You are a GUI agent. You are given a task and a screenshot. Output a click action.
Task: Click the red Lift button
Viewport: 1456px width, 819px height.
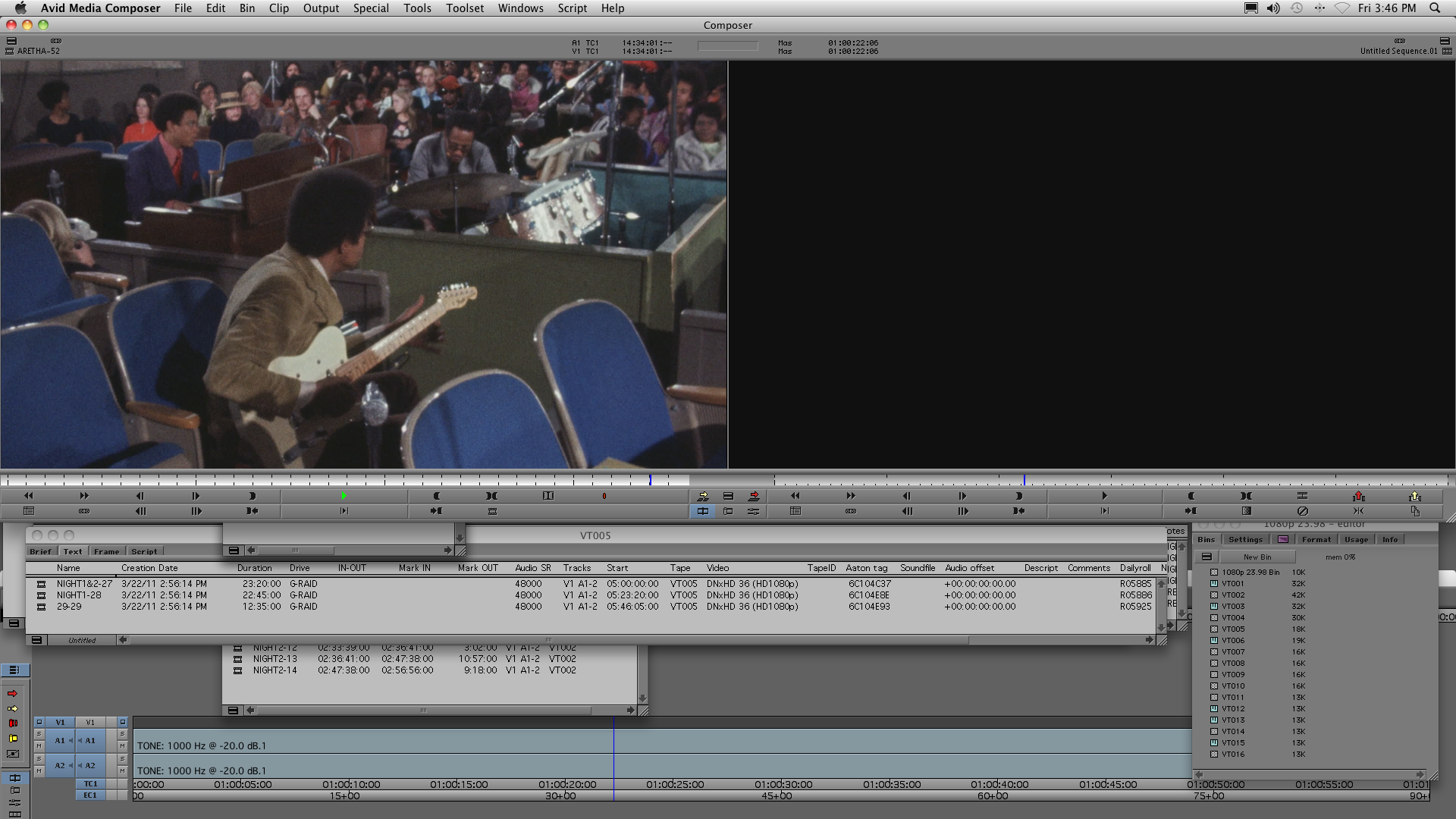coord(1358,496)
